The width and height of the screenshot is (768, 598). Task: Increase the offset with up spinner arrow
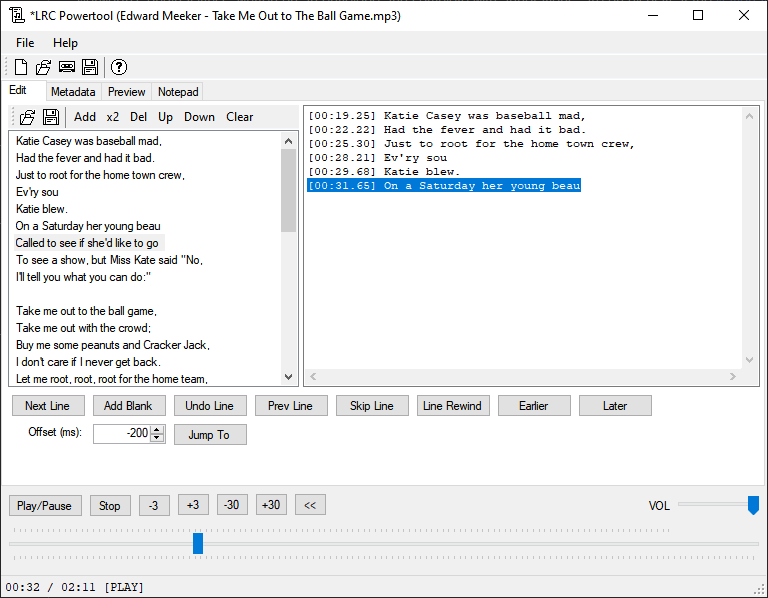(x=157, y=430)
